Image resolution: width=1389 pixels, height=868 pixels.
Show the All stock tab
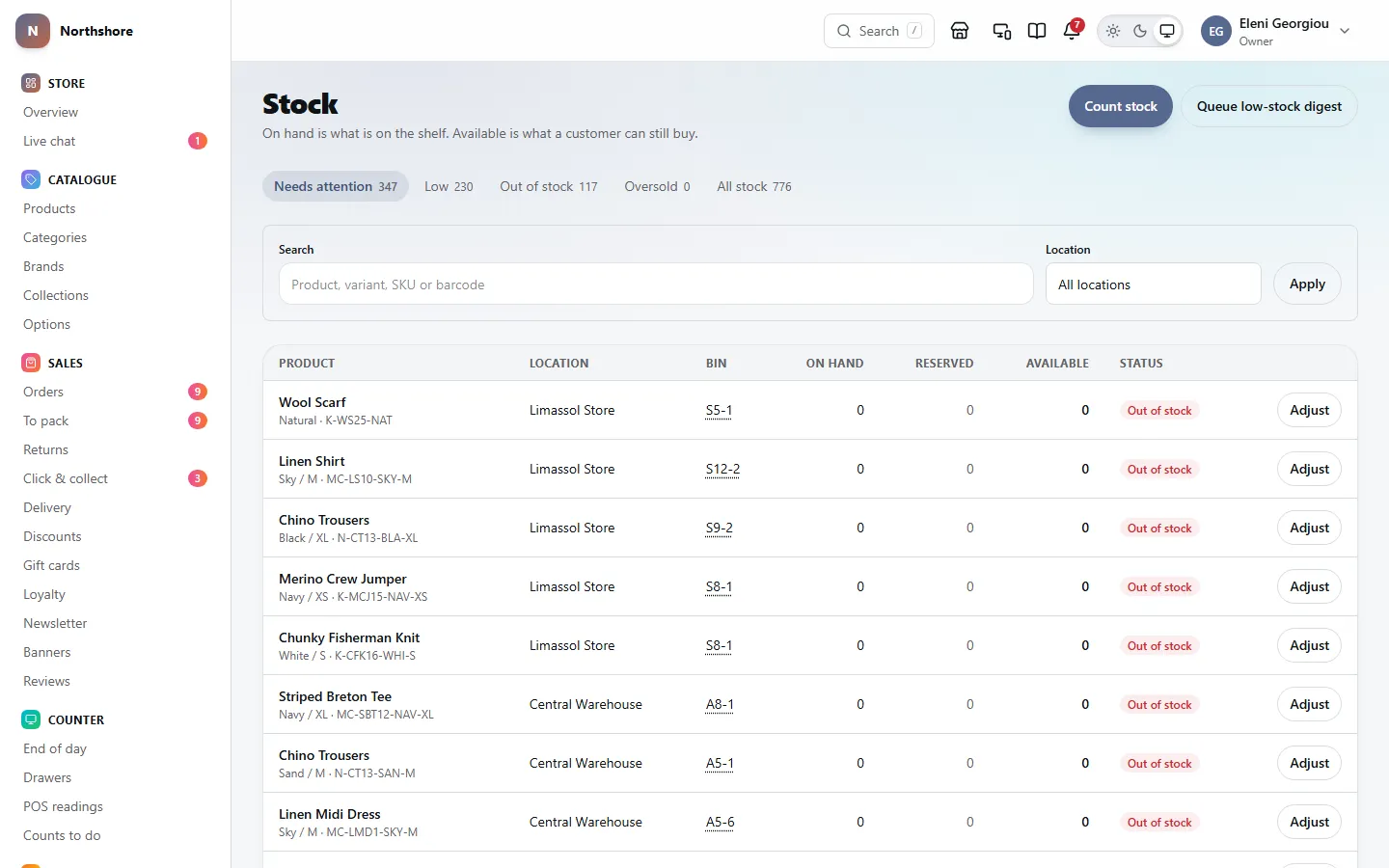(754, 186)
